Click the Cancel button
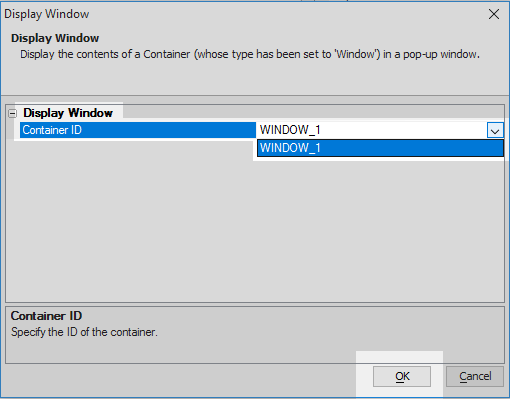This screenshot has width=510, height=399. click(475, 376)
